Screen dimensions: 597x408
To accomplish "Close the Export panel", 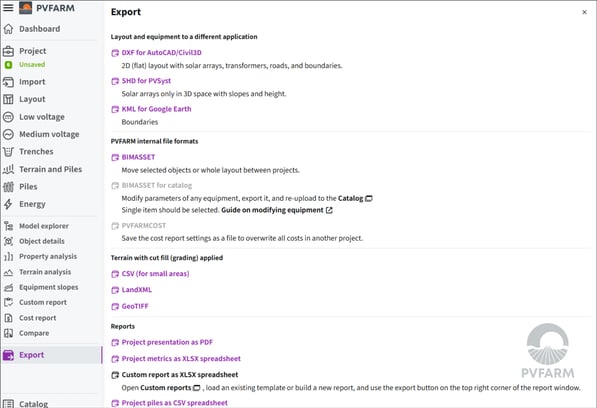I will point(584,12).
